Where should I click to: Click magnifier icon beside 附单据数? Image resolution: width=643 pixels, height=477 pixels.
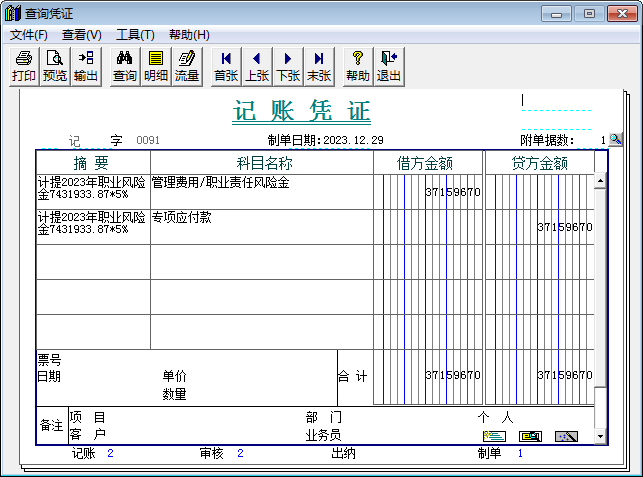tap(616, 140)
